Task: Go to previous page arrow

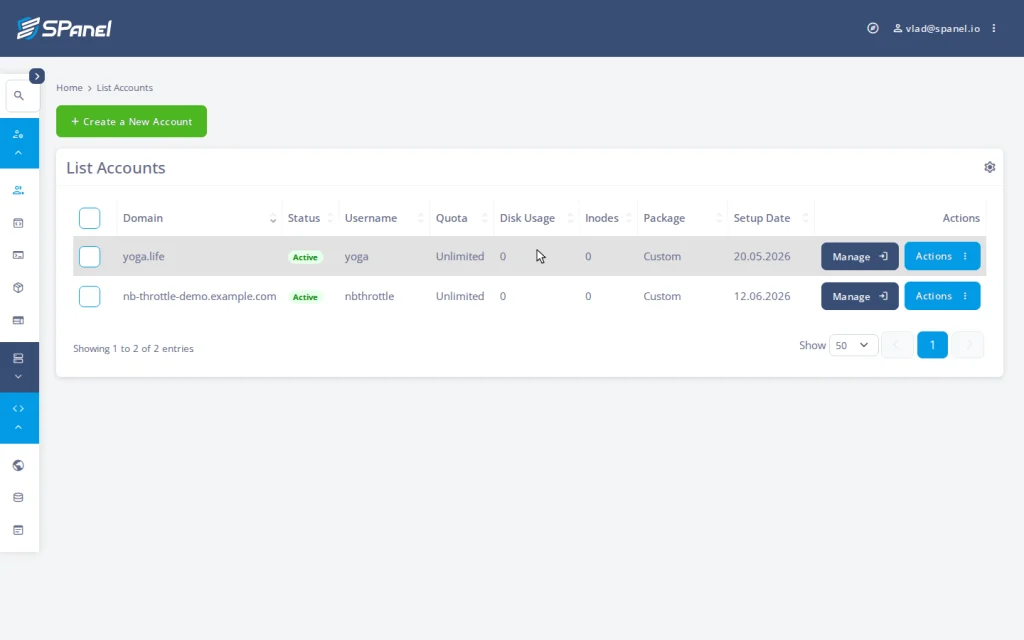Action: [897, 345]
